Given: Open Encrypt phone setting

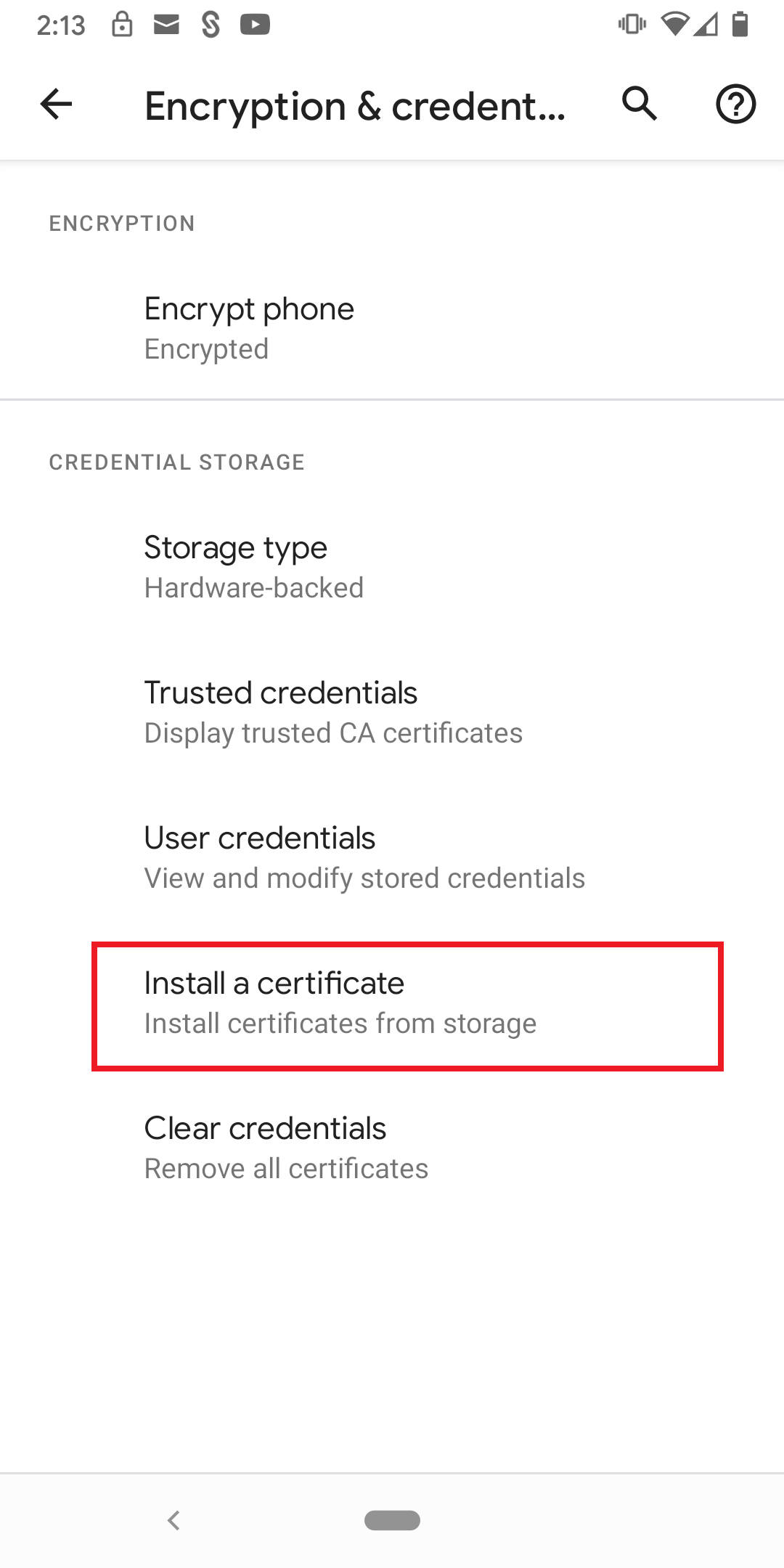Looking at the screenshot, I should click(x=392, y=328).
